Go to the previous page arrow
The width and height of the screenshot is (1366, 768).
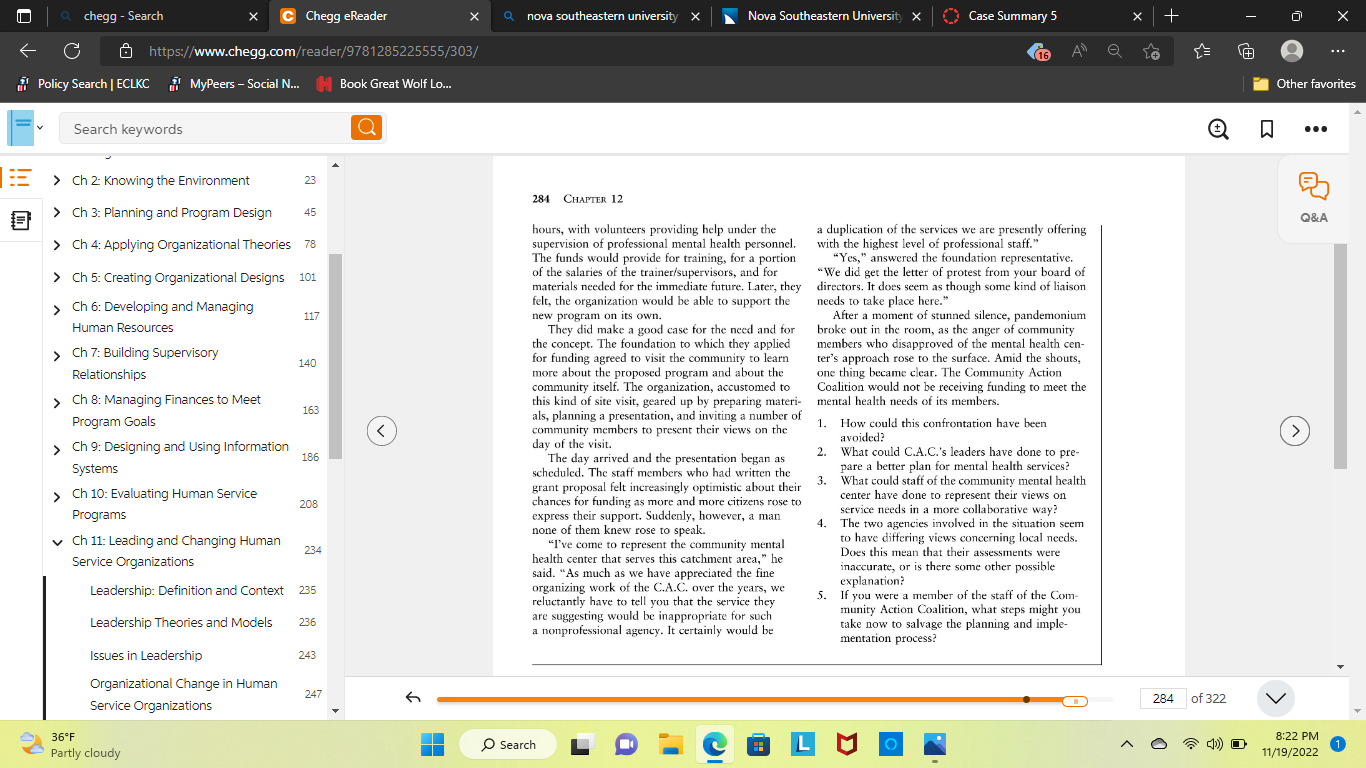pyautogui.click(x=382, y=431)
